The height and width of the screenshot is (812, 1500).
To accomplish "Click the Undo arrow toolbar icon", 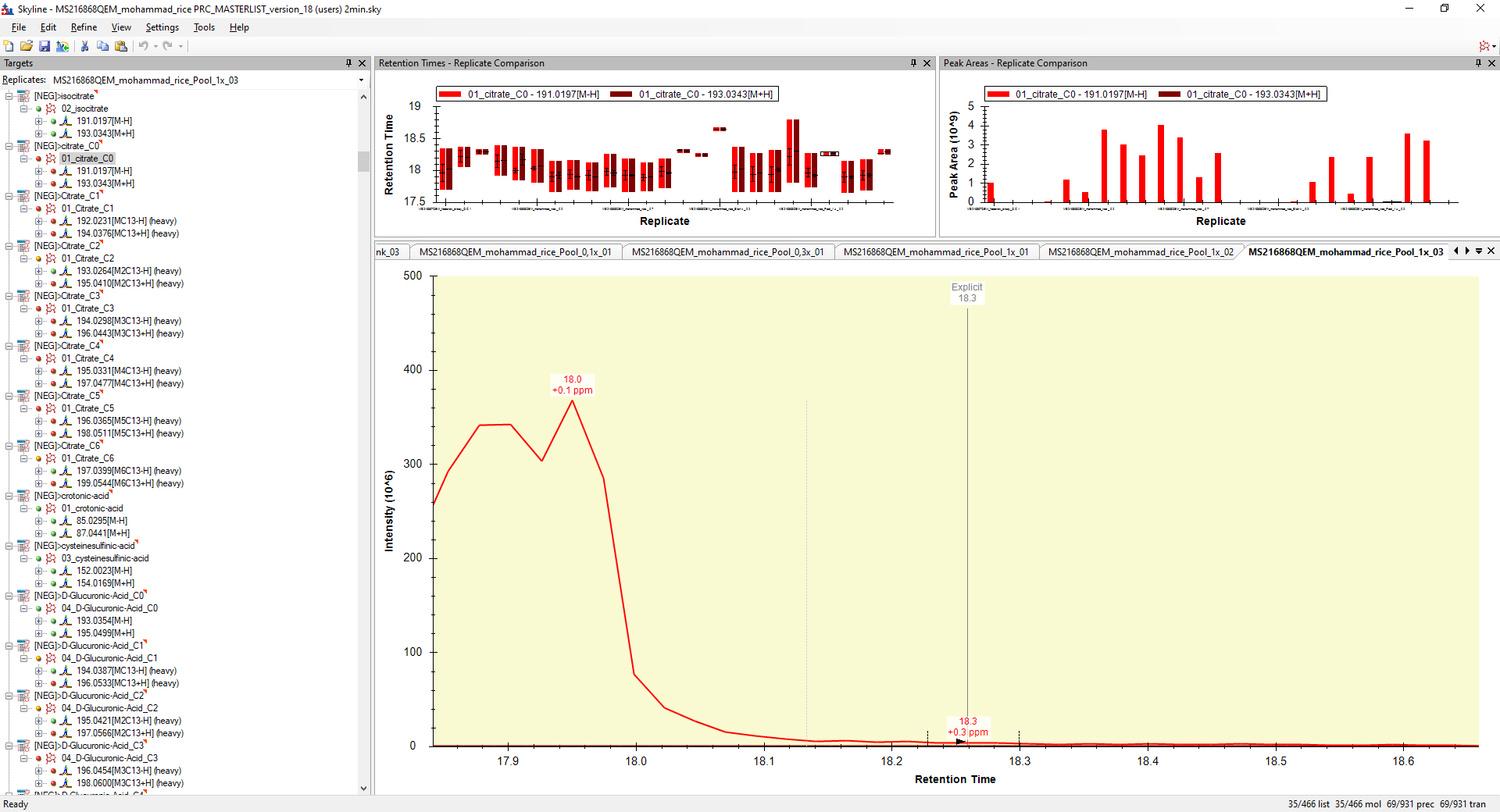I will 144,46.
